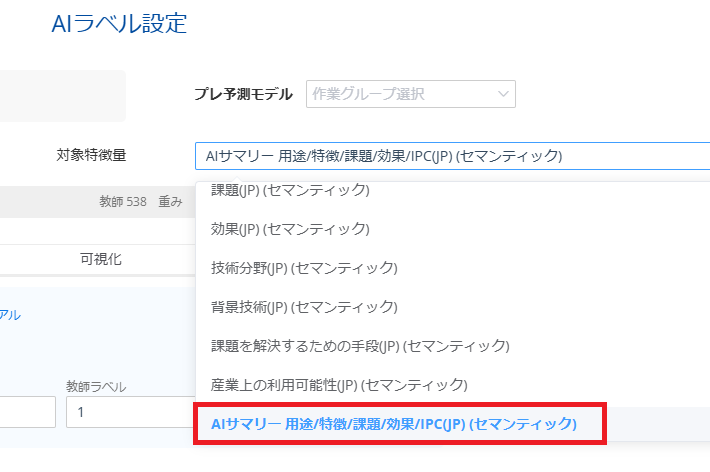The height and width of the screenshot is (472, 710).
Task: Select 課題(JP) (セマンティック) option
Action: tap(290, 190)
